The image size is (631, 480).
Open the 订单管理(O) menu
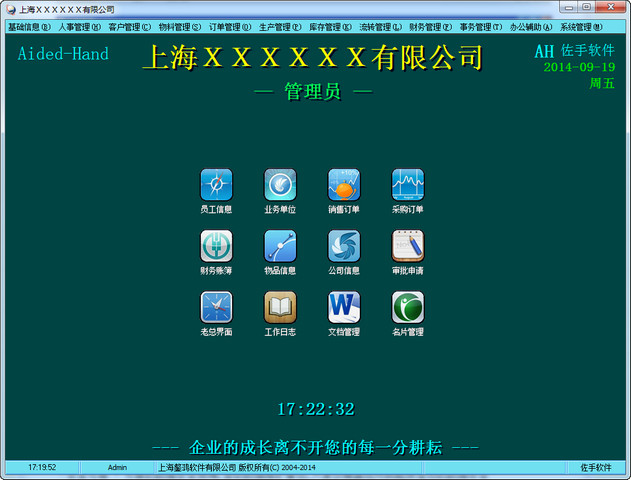pyautogui.click(x=230, y=27)
